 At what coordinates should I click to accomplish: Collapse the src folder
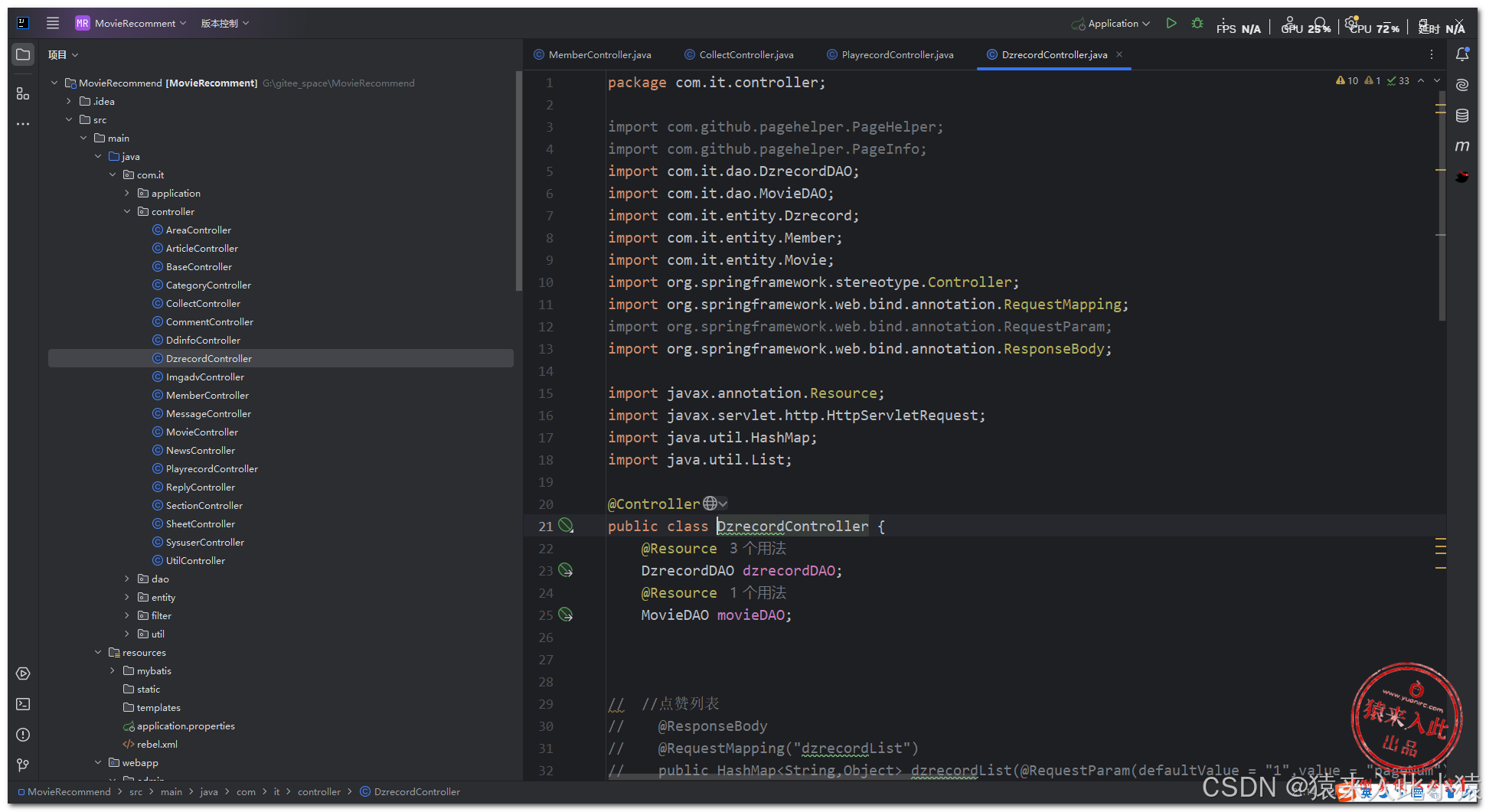coord(69,119)
